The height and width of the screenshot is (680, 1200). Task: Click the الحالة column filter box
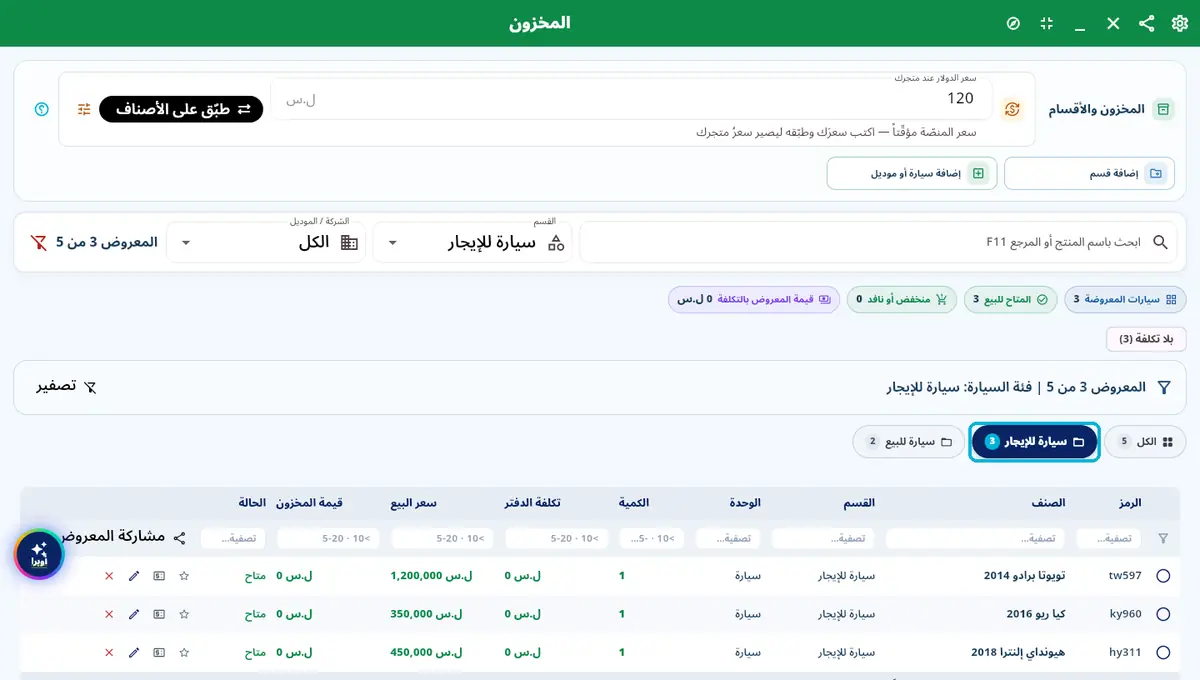coord(233,538)
